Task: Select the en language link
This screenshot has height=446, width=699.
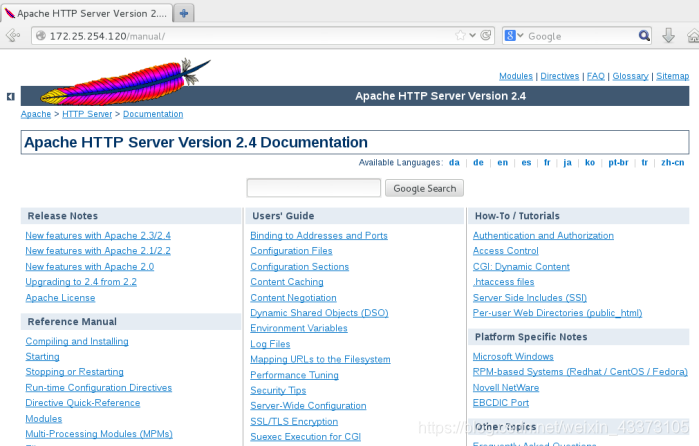Action: click(x=502, y=162)
